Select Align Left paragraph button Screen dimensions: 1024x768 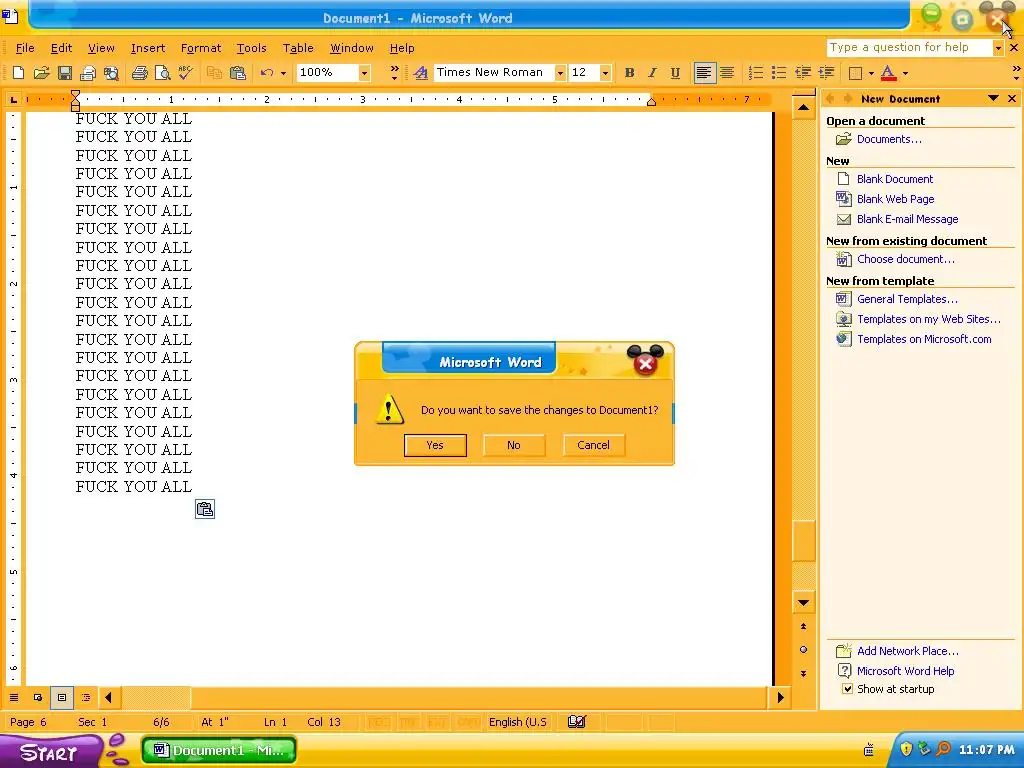pyautogui.click(x=704, y=72)
